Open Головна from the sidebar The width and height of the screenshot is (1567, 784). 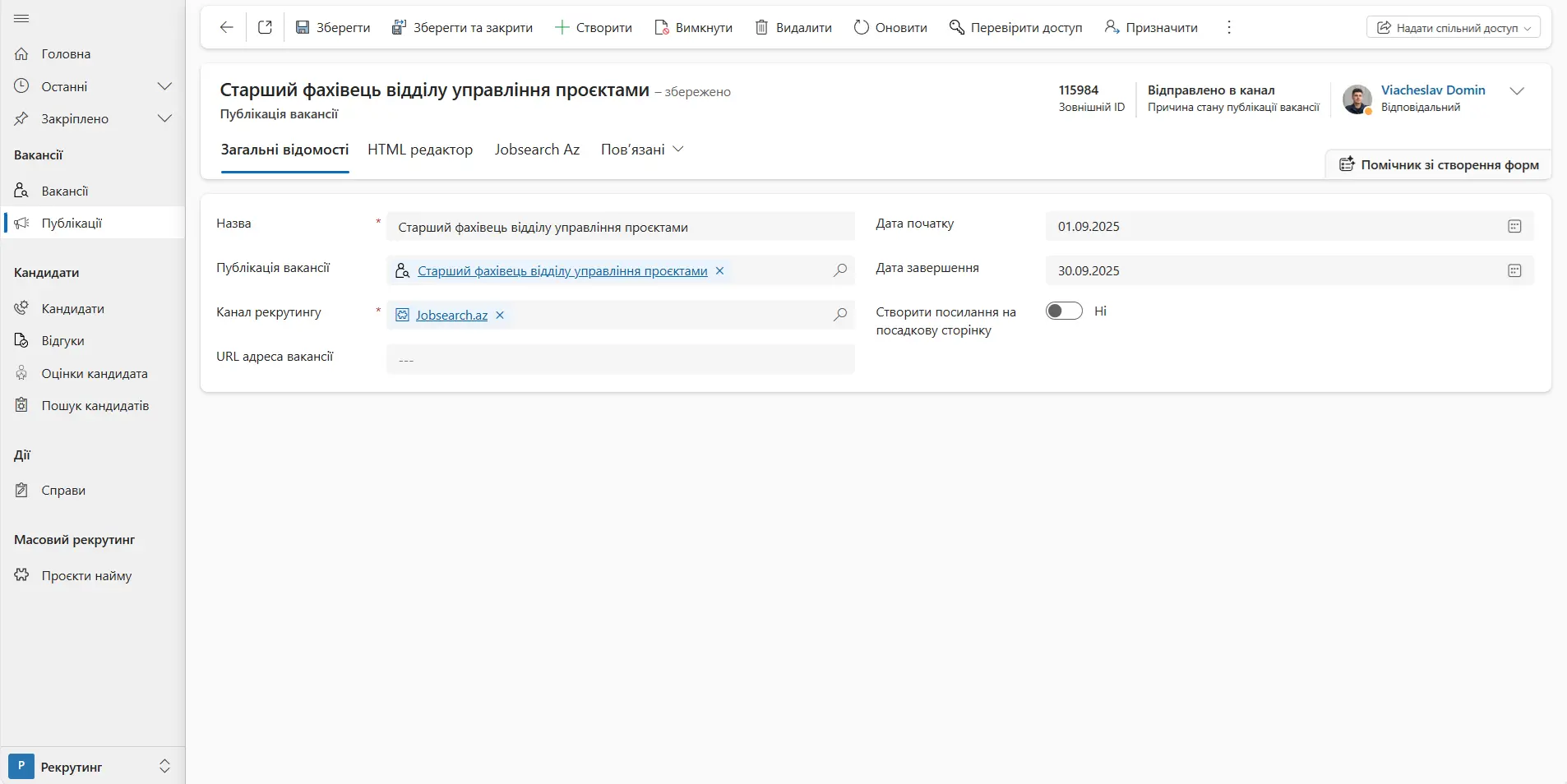click(64, 54)
